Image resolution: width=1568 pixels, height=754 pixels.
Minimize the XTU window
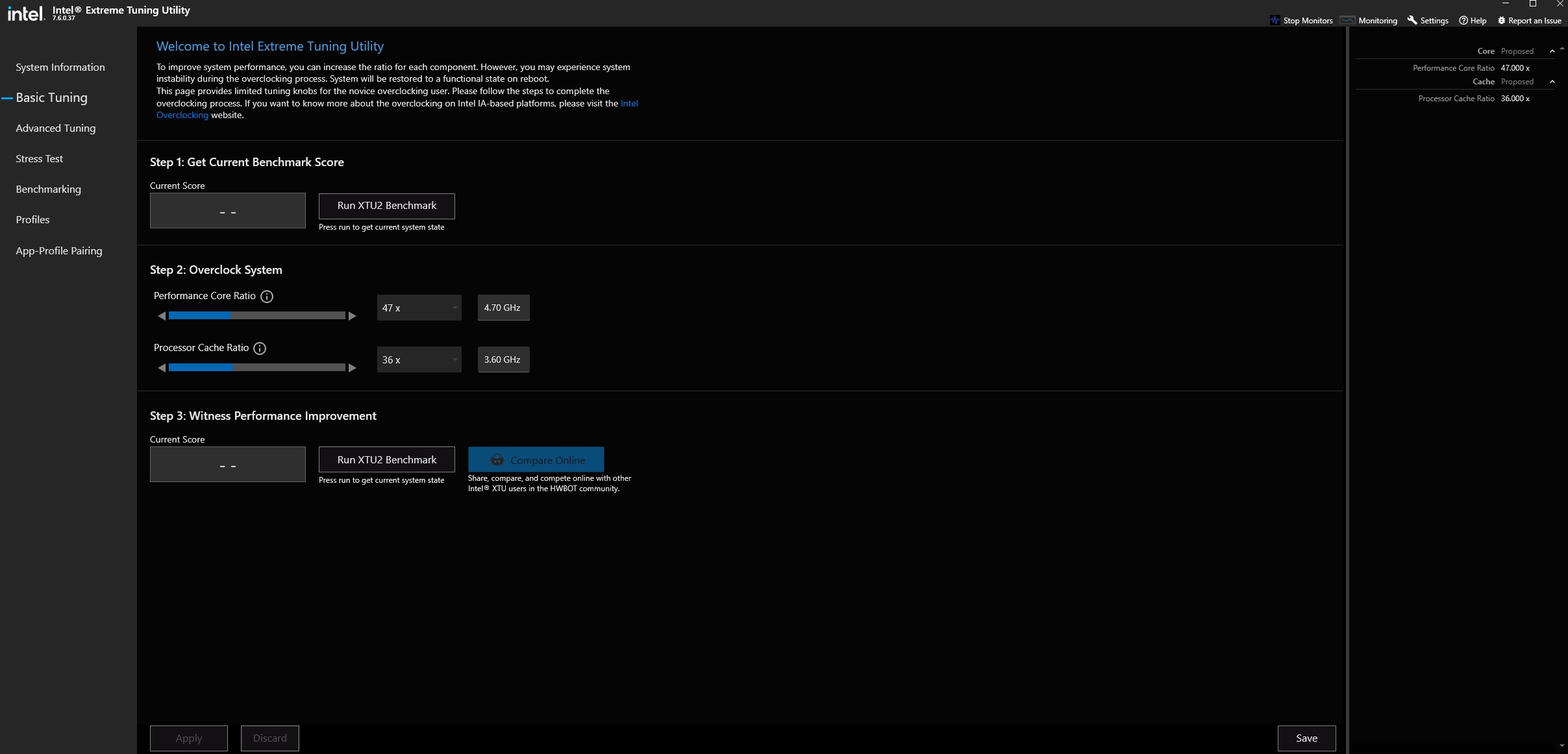pos(1506,4)
